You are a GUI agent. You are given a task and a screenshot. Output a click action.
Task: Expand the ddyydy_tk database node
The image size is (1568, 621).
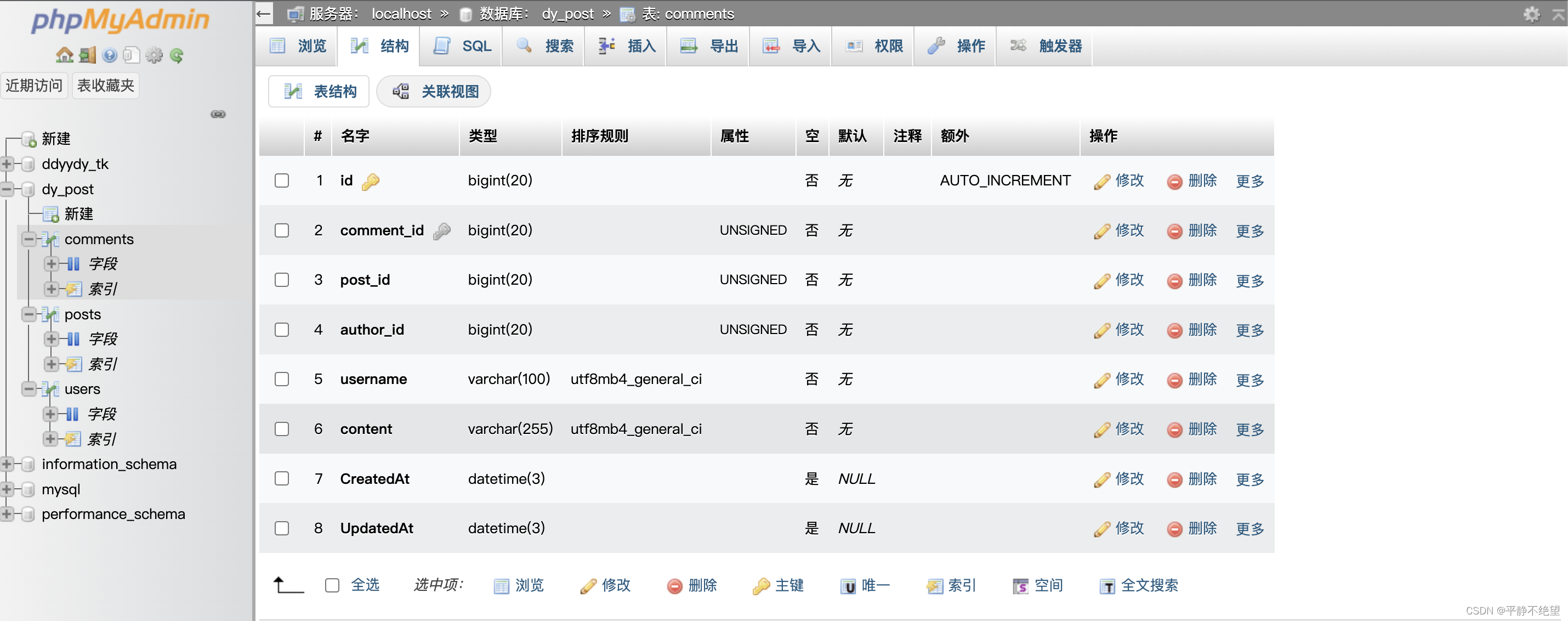[7, 164]
